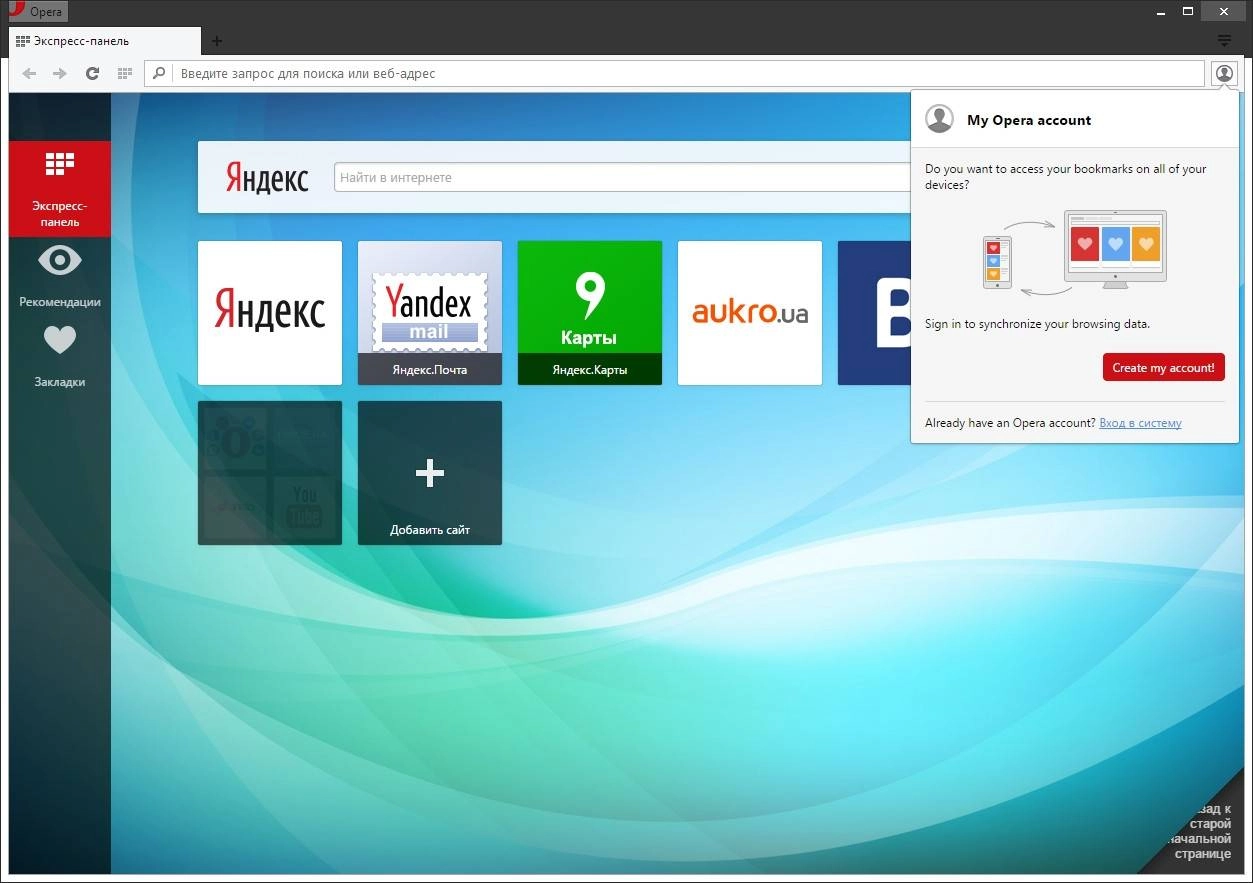Image resolution: width=1253 pixels, height=883 pixels.
Task: Click the 'My Opera account' heading text
Action: tap(1029, 120)
